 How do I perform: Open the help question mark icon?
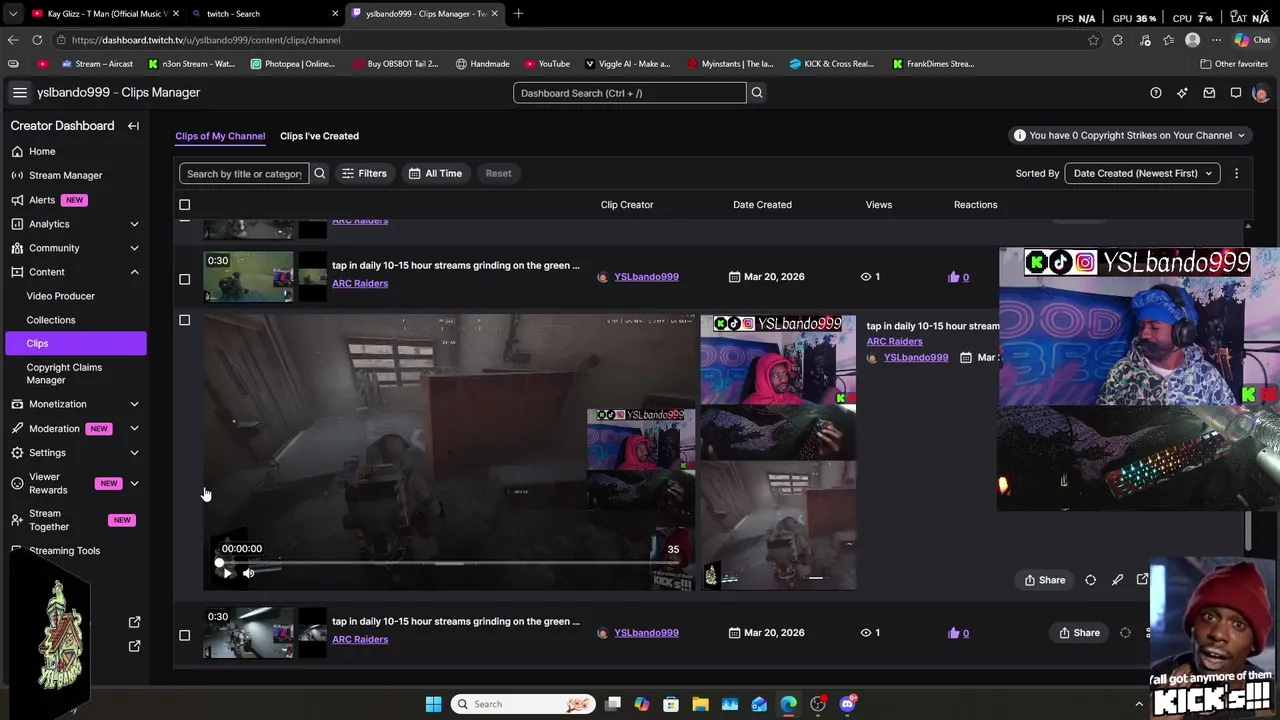click(x=1156, y=93)
